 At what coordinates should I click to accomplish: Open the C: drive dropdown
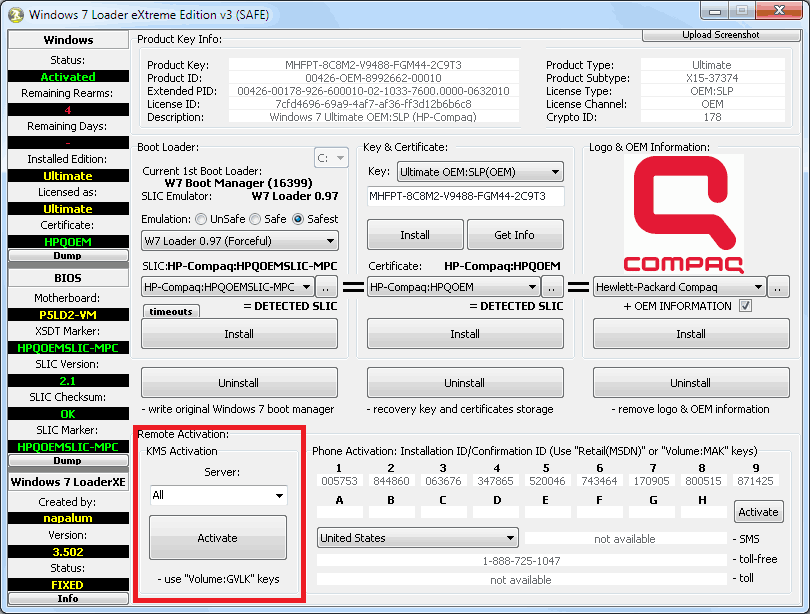tap(331, 158)
